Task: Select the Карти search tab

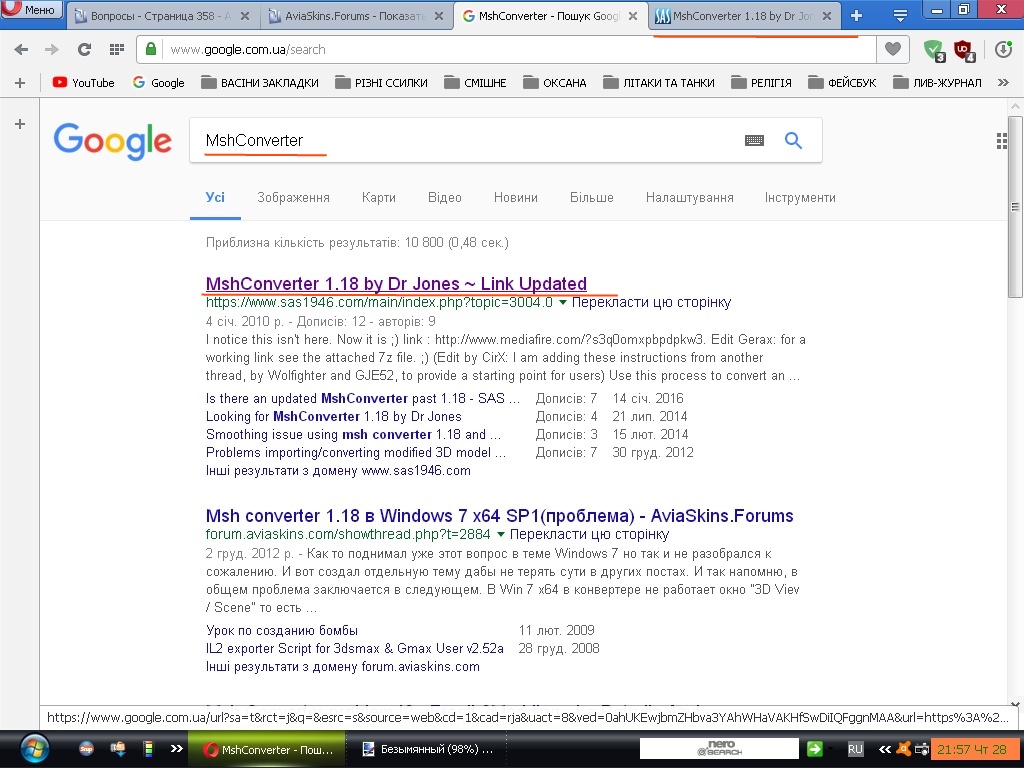Action: pyautogui.click(x=379, y=197)
